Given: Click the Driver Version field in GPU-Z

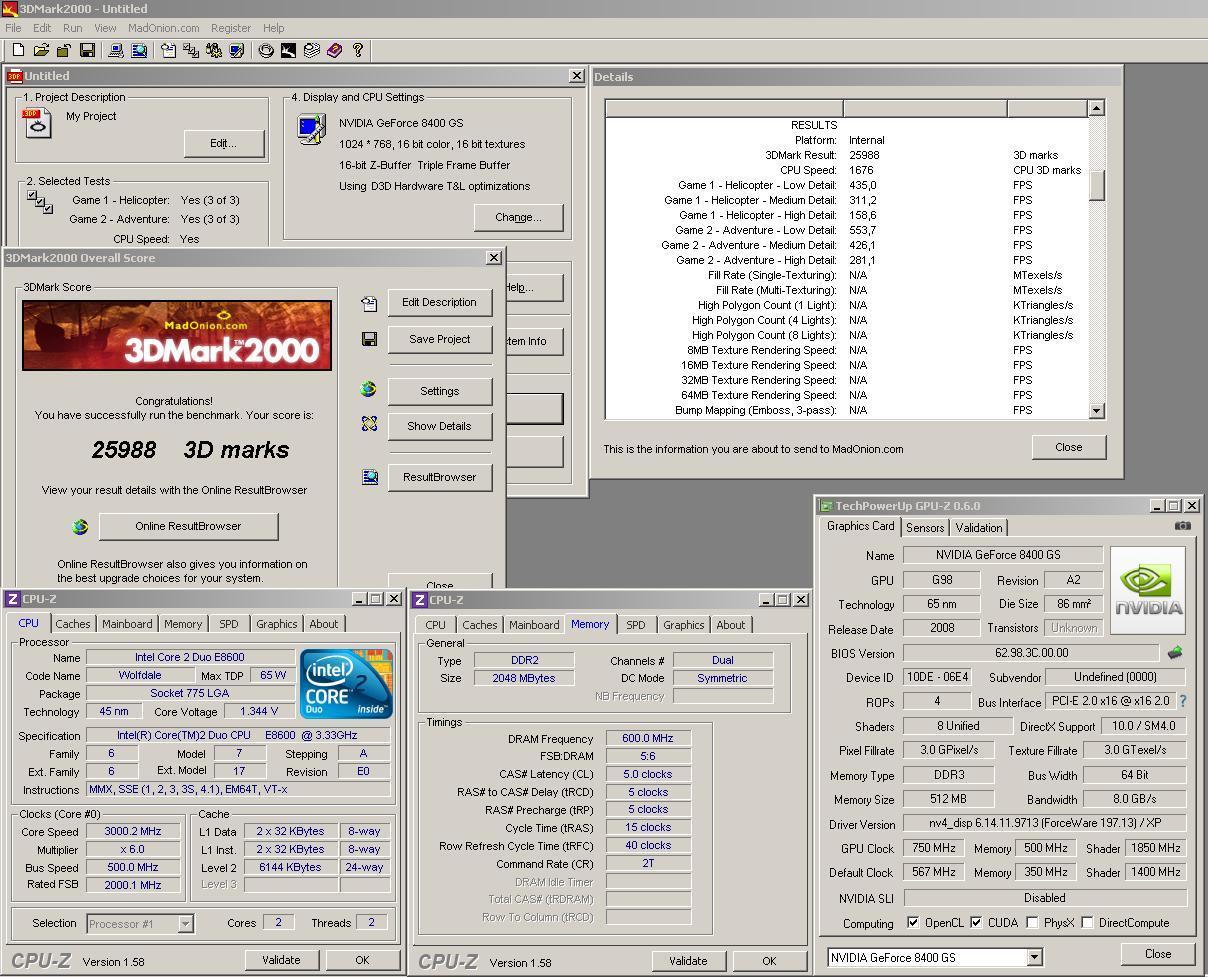Looking at the screenshot, I should click(x=1044, y=823).
